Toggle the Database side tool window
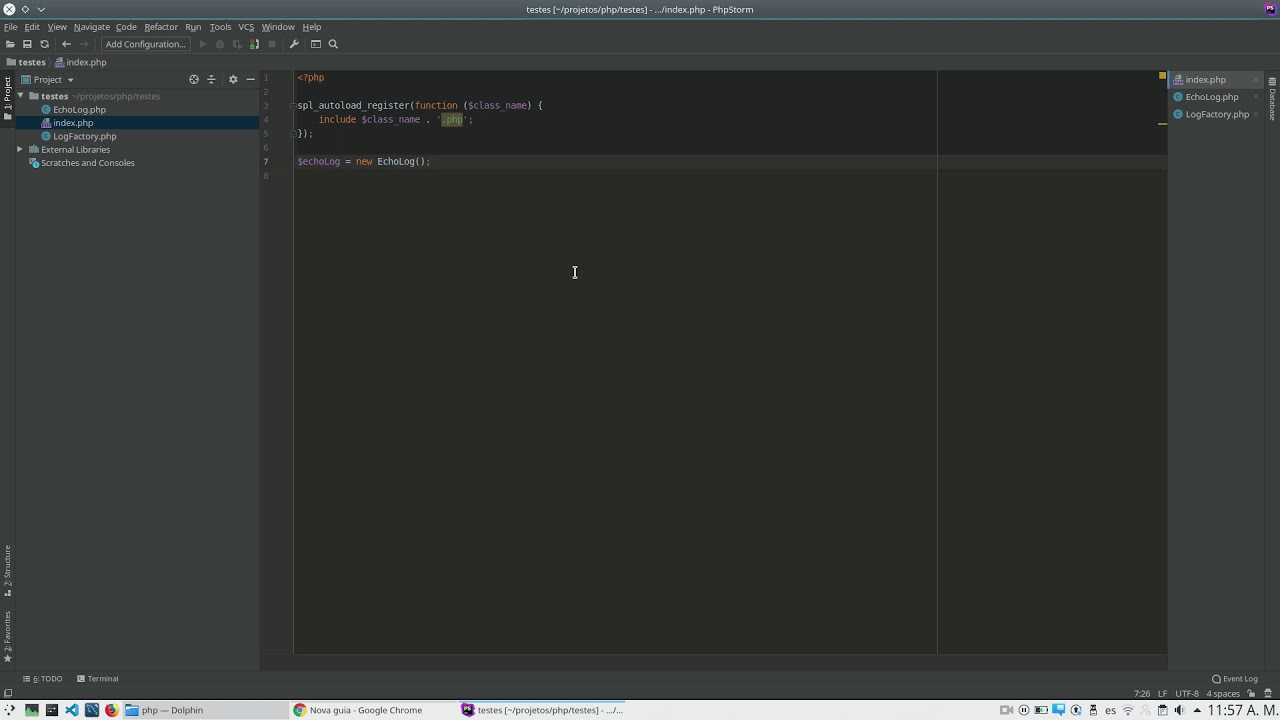1280x720 pixels. 1273,98
